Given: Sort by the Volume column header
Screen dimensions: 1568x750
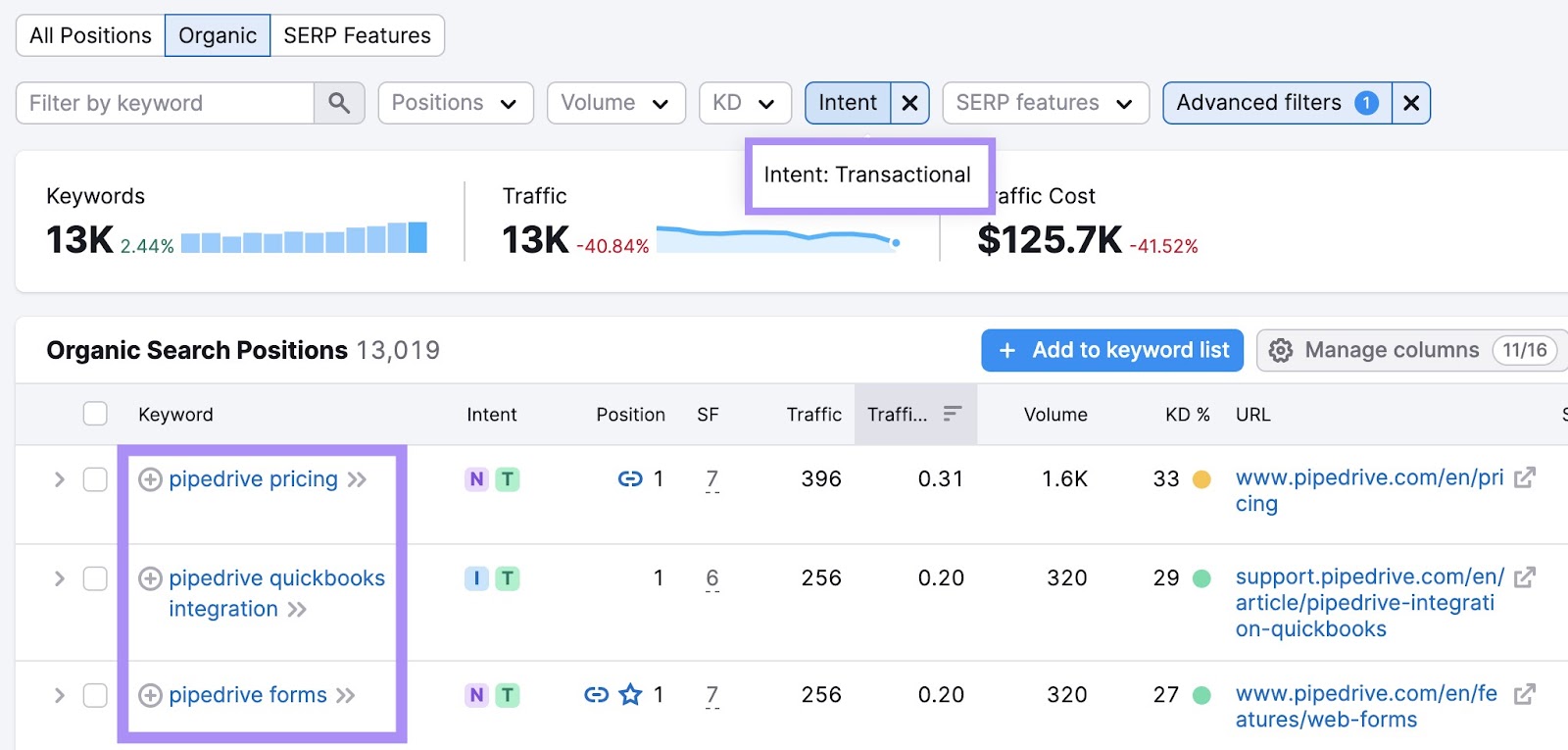Looking at the screenshot, I should (1055, 415).
